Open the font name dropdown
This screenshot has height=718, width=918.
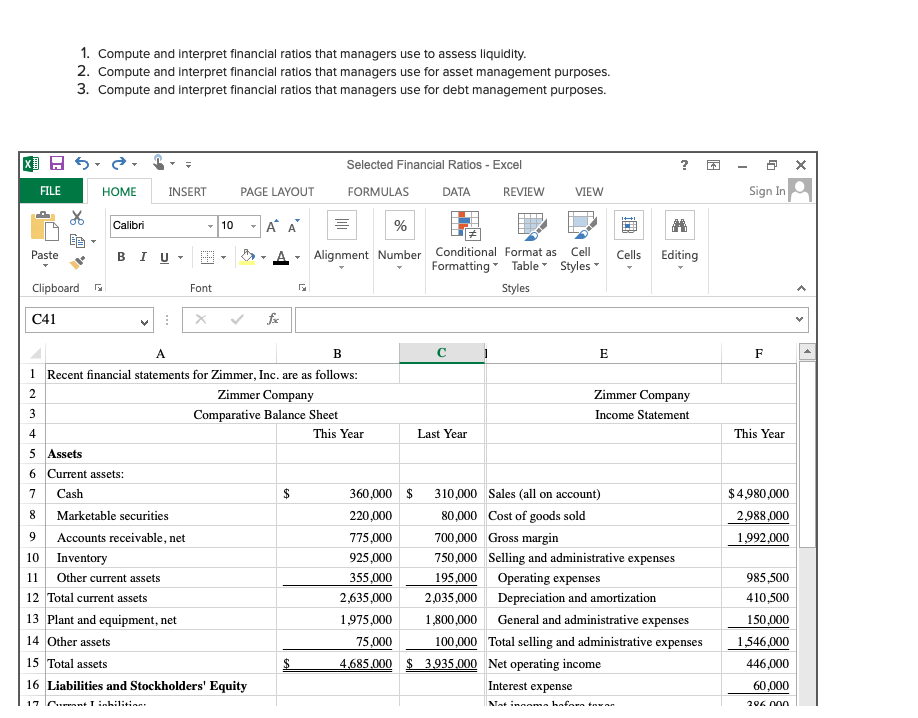click(210, 226)
